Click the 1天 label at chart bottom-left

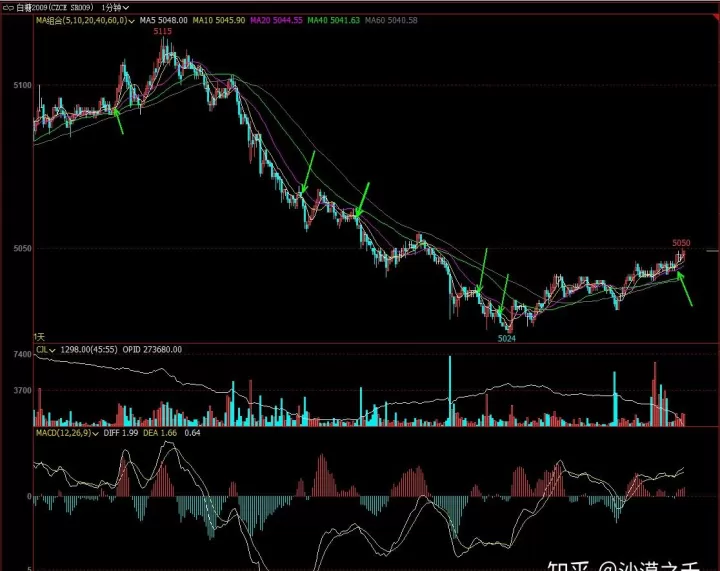[39, 337]
